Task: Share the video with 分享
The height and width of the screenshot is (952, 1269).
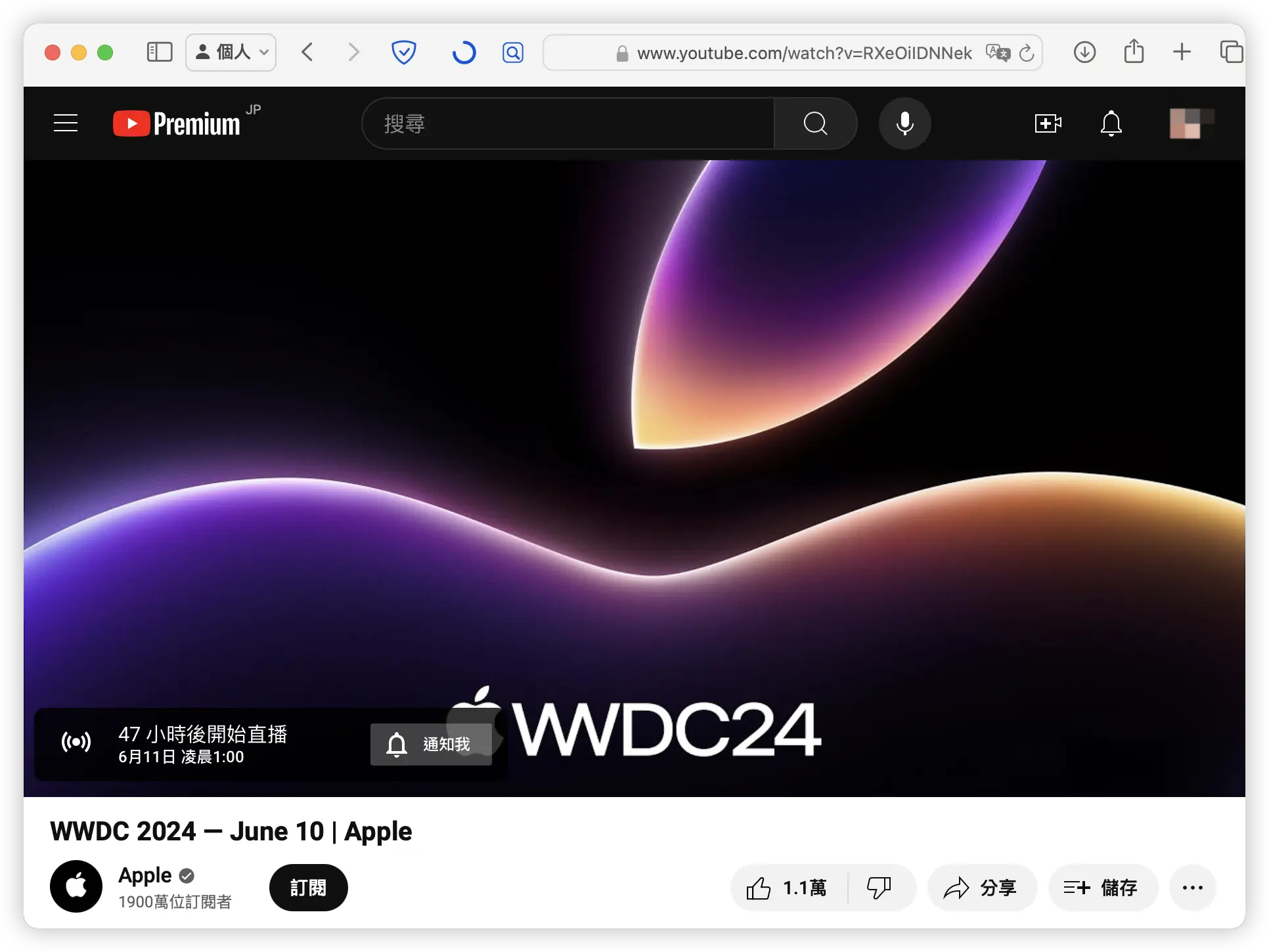Action: click(981, 888)
